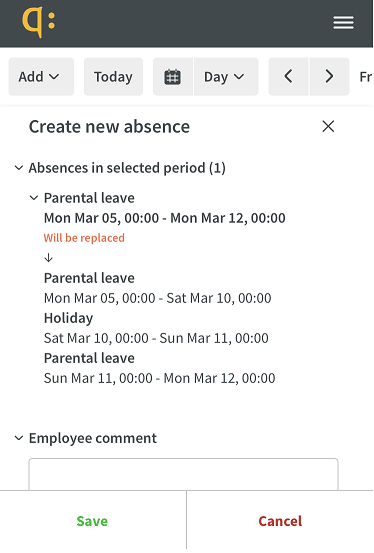Save the new absence
Viewport: 374px width, 553px height.
[x=92, y=521]
